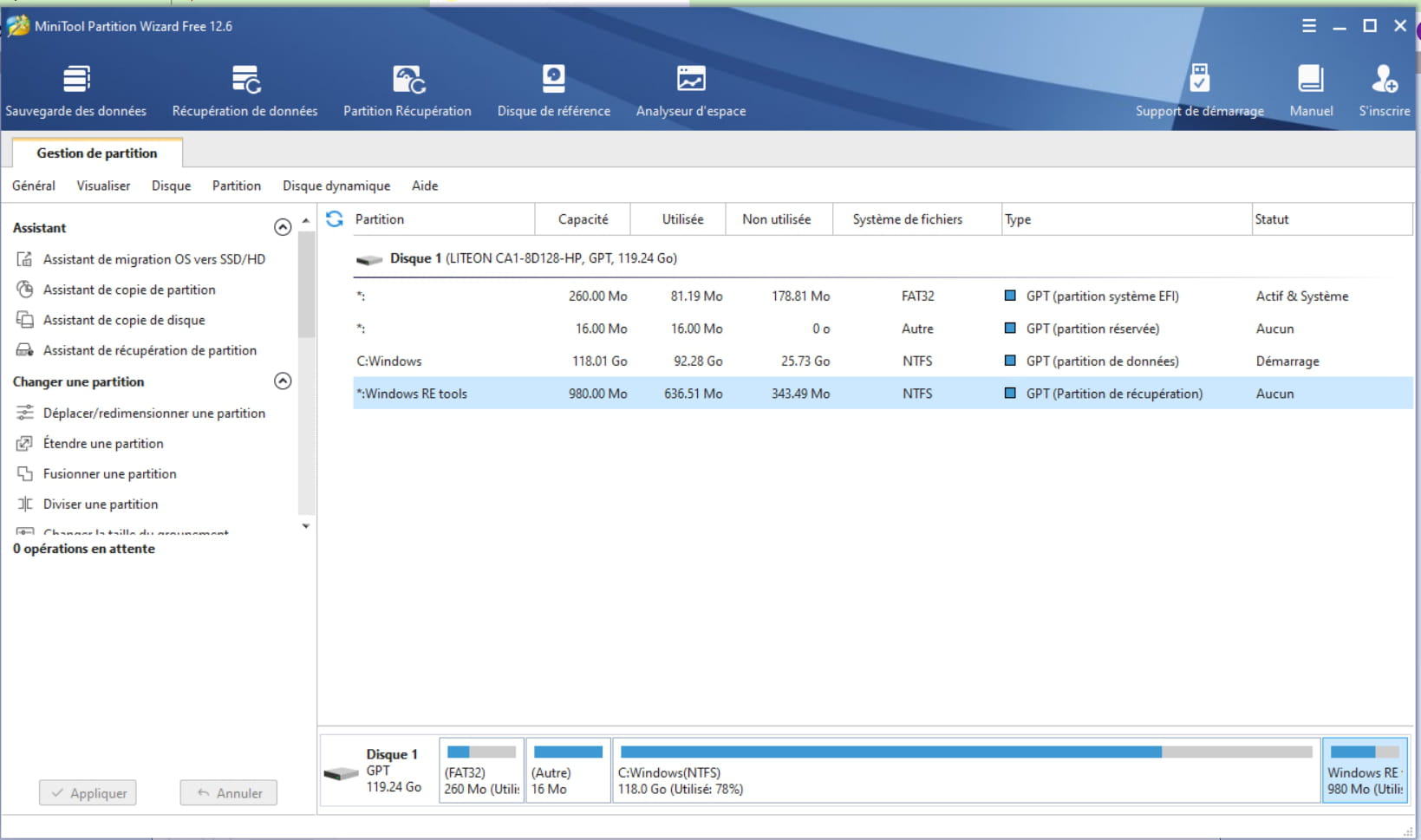Click MiniTool app logo in title bar

[17, 26]
